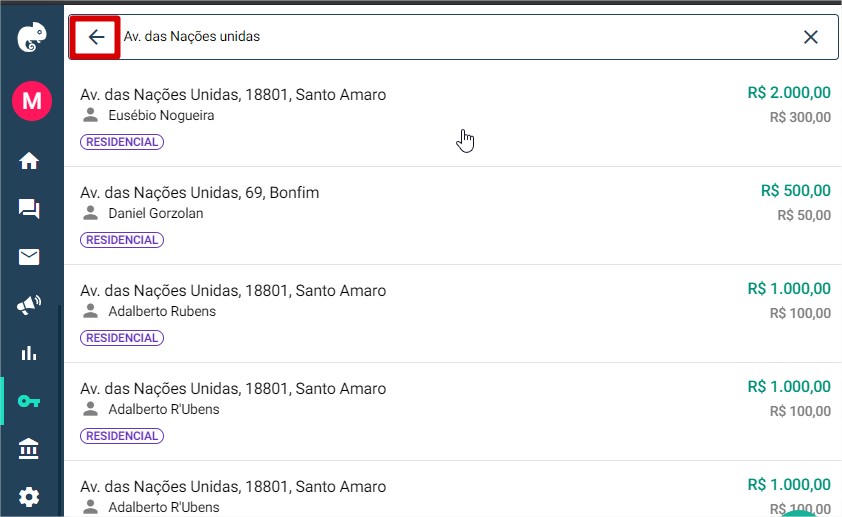
Task: Open the mail envelope icon
Action: point(29,257)
